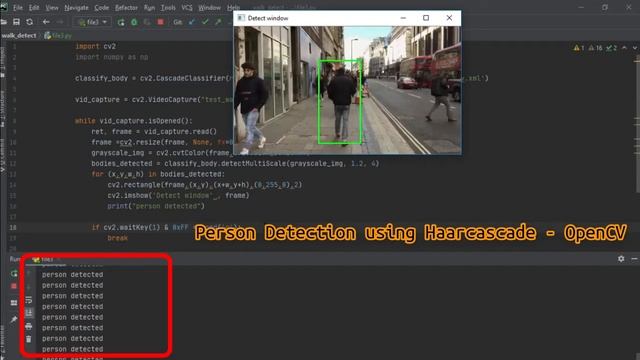The width and height of the screenshot is (640, 360).
Task: Click walk_detect in the breadcrumb bar
Action: coord(19,36)
